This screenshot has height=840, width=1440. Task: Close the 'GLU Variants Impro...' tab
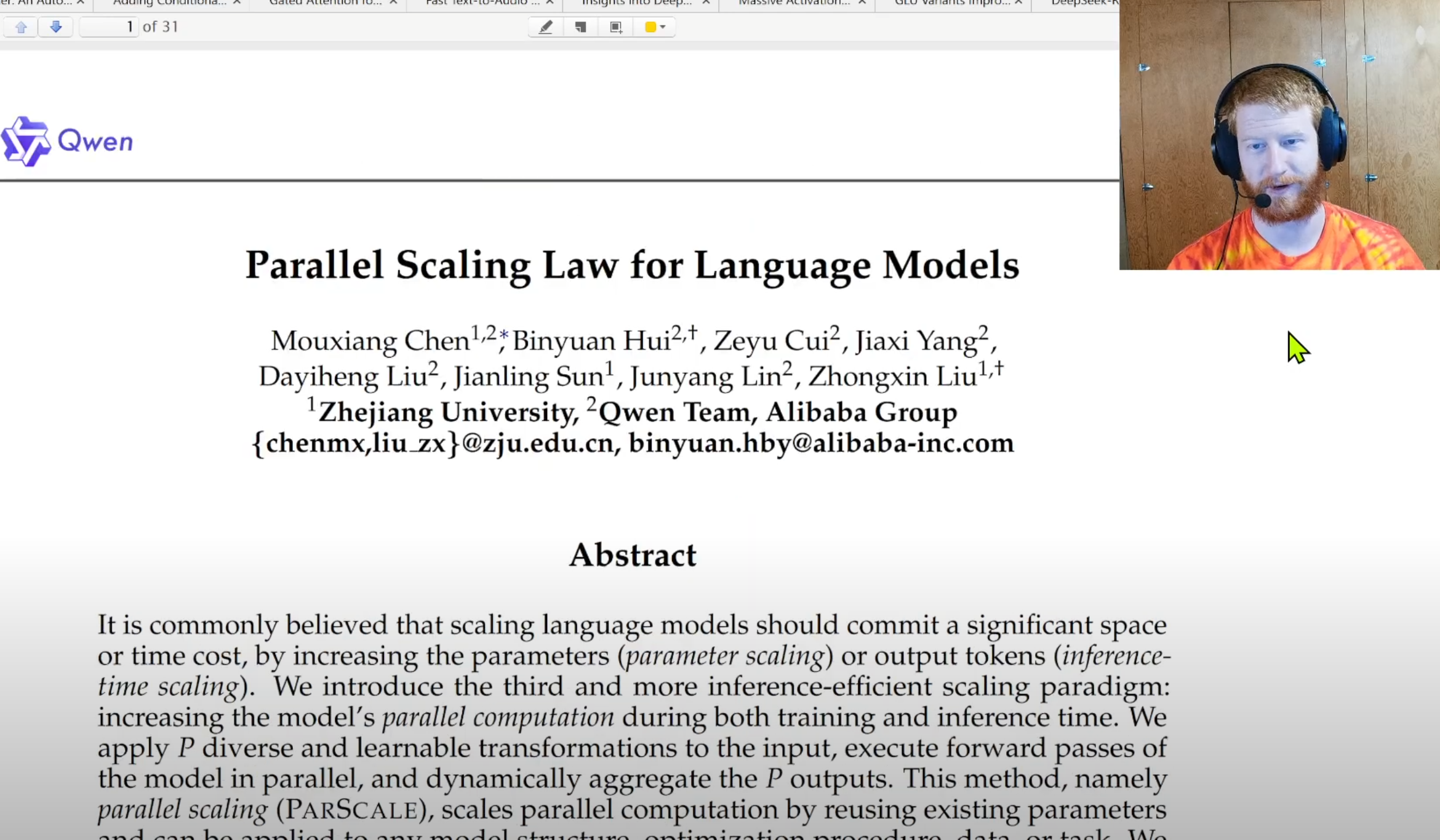tap(1018, 3)
